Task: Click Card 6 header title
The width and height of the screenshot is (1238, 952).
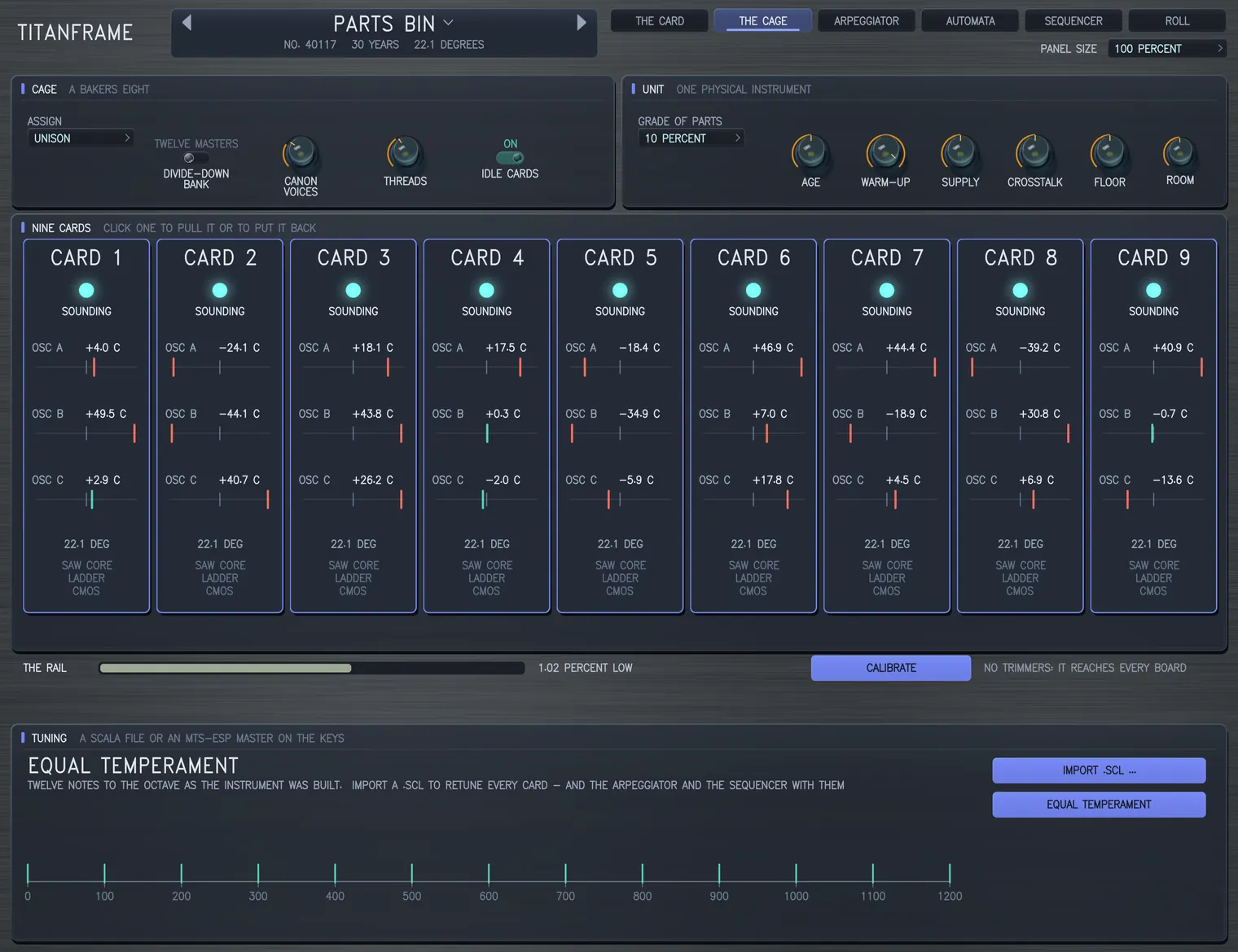Action: click(x=753, y=258)
